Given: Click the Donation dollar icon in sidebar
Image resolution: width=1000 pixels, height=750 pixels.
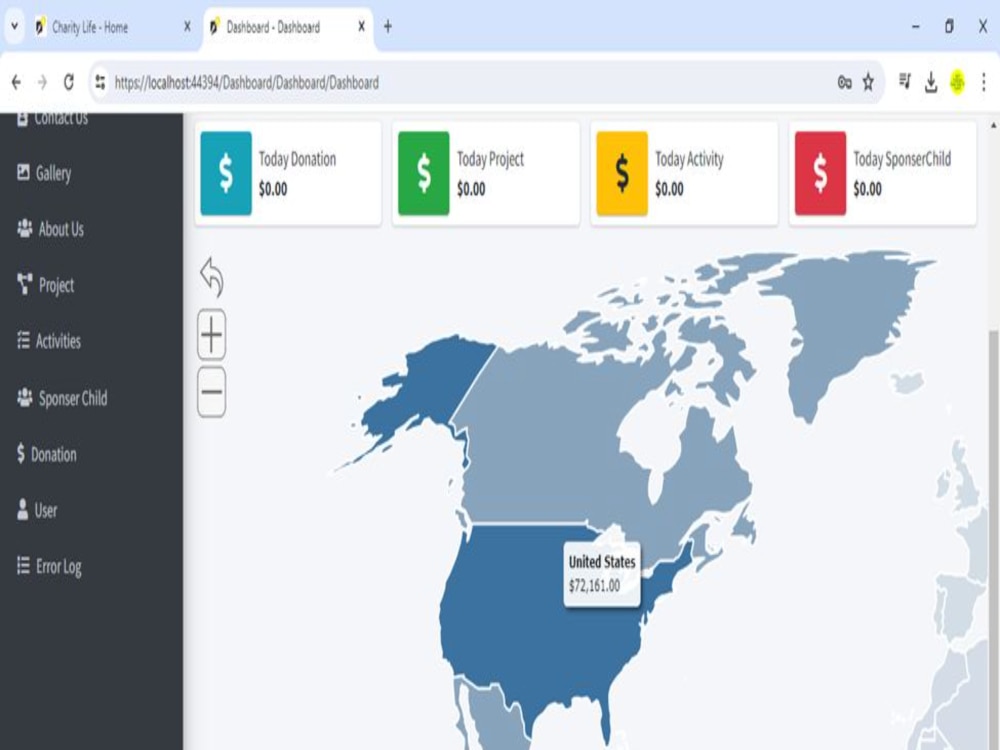Looking at the screenshot, I should [21, 453].
